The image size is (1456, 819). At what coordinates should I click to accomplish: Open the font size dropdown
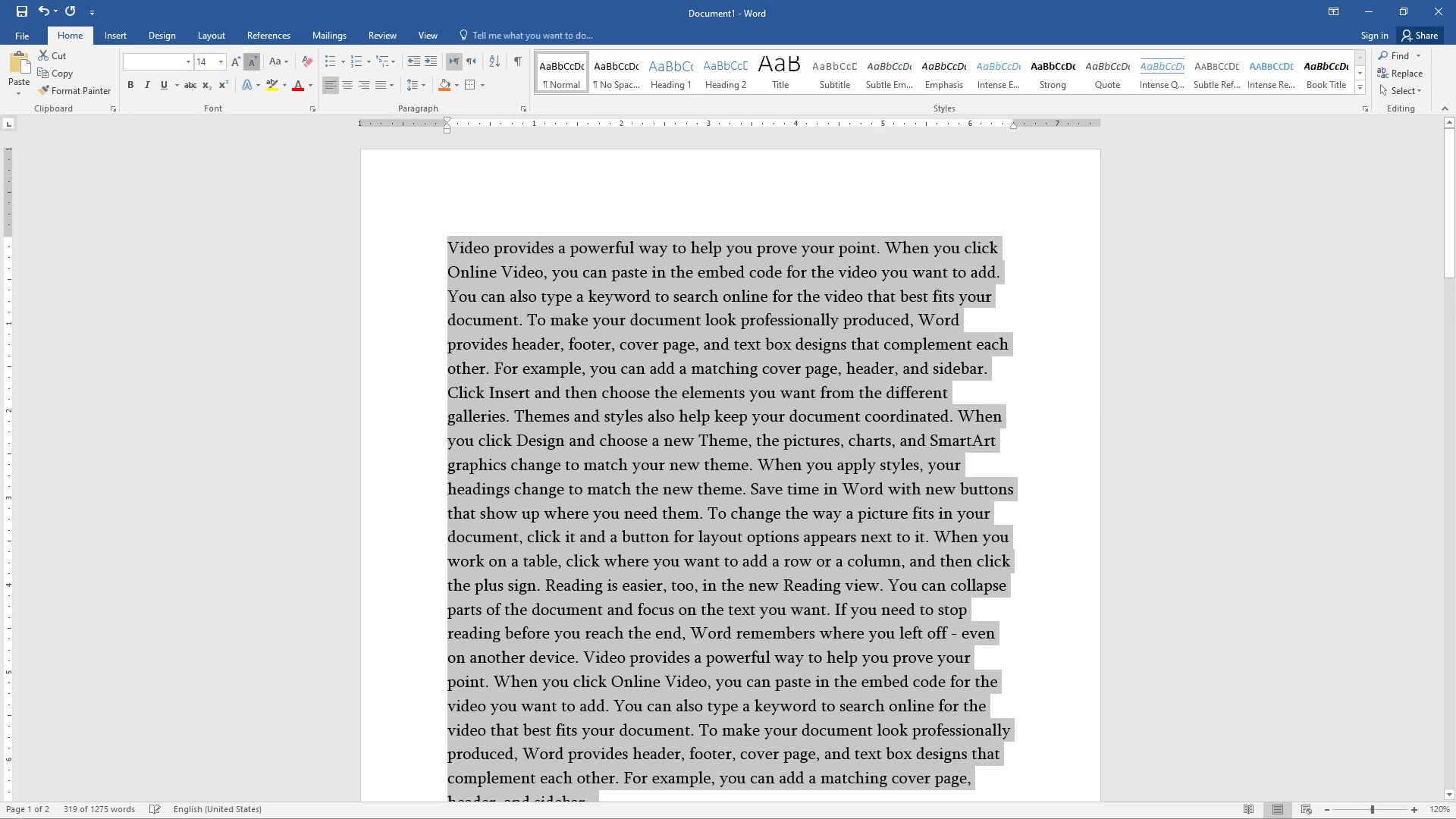click(221, 61)
